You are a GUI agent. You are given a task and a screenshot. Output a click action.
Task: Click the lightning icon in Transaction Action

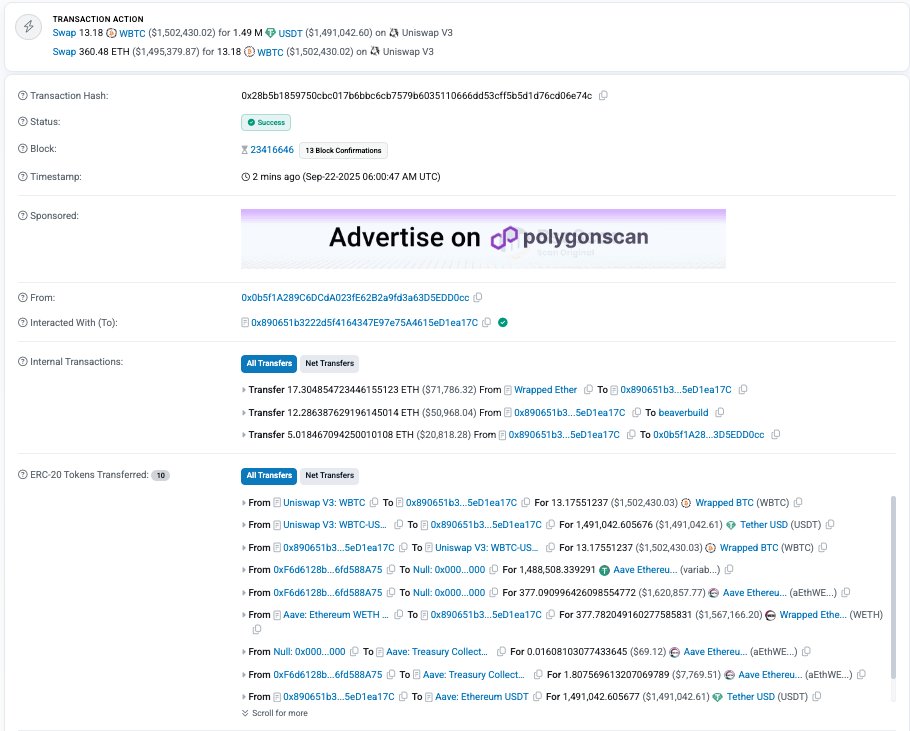coord(28,27)
